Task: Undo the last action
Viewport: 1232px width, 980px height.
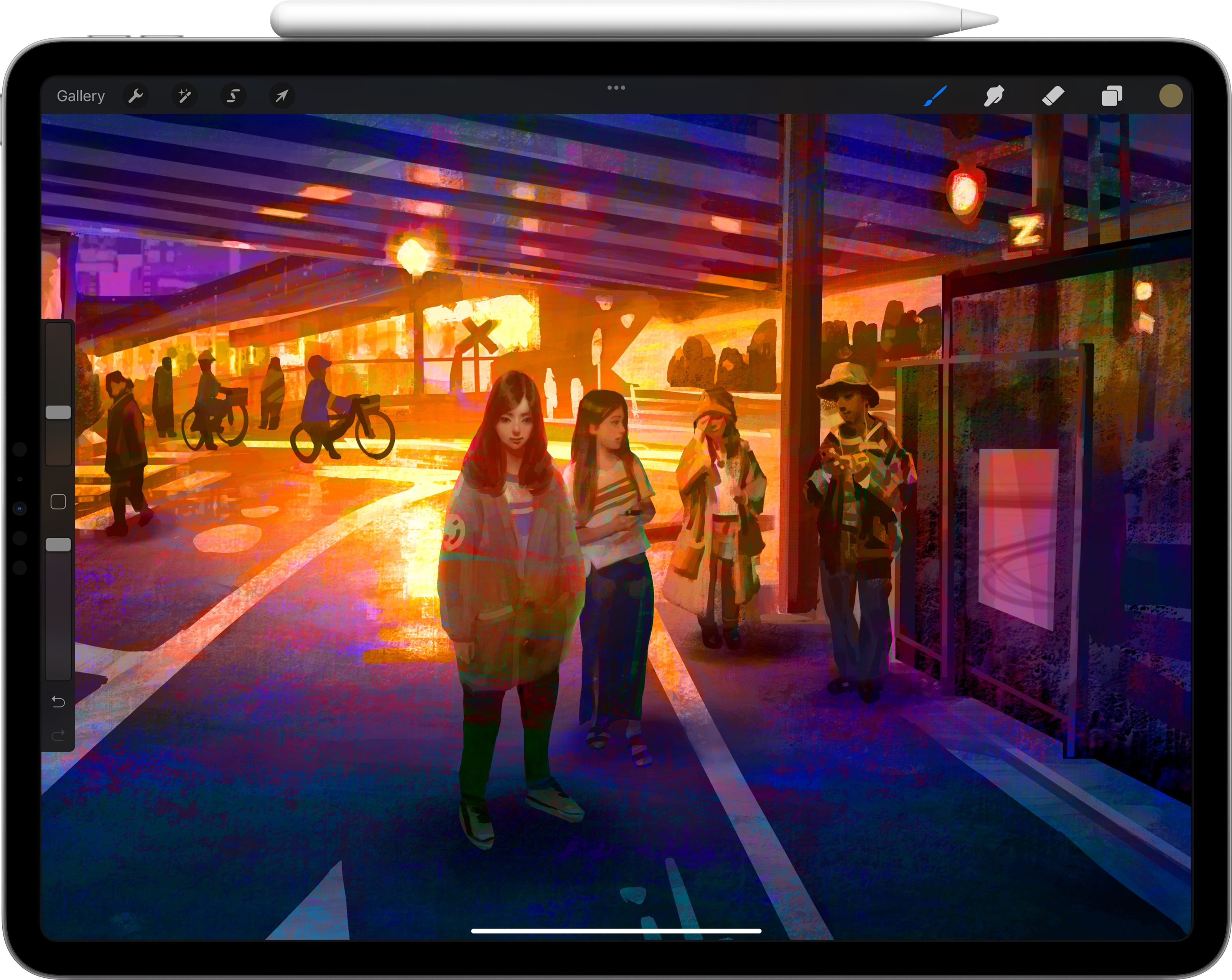Action: coord(58,701)
